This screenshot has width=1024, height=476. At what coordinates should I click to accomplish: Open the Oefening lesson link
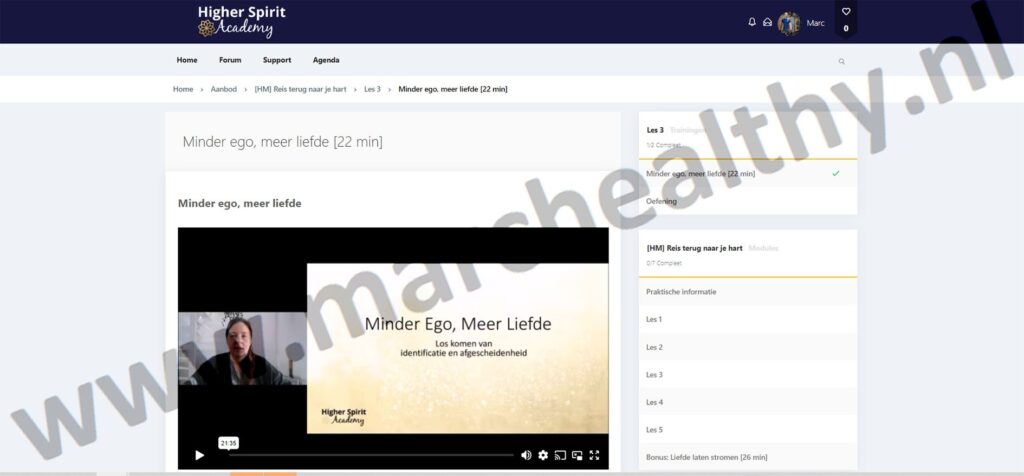pos(661,201)
